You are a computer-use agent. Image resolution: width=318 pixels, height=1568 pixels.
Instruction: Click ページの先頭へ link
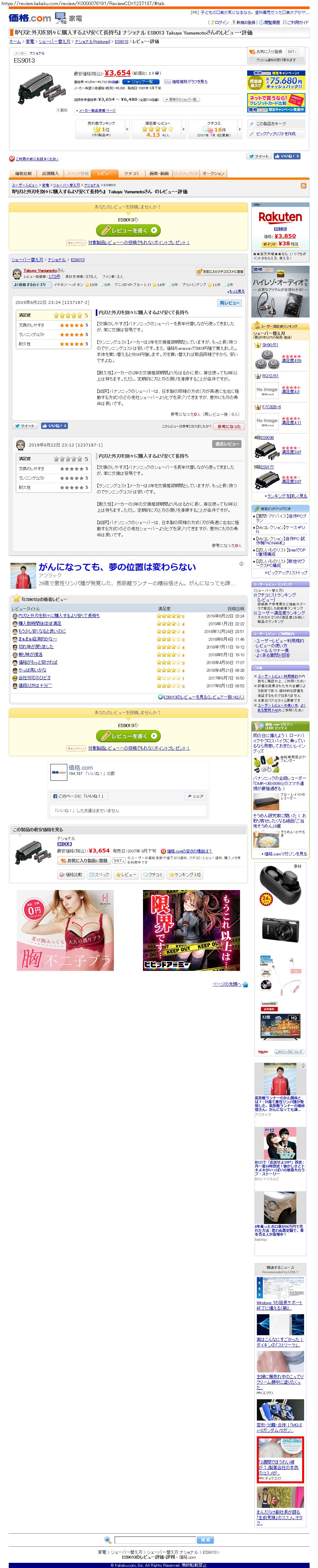pos(227,984)
